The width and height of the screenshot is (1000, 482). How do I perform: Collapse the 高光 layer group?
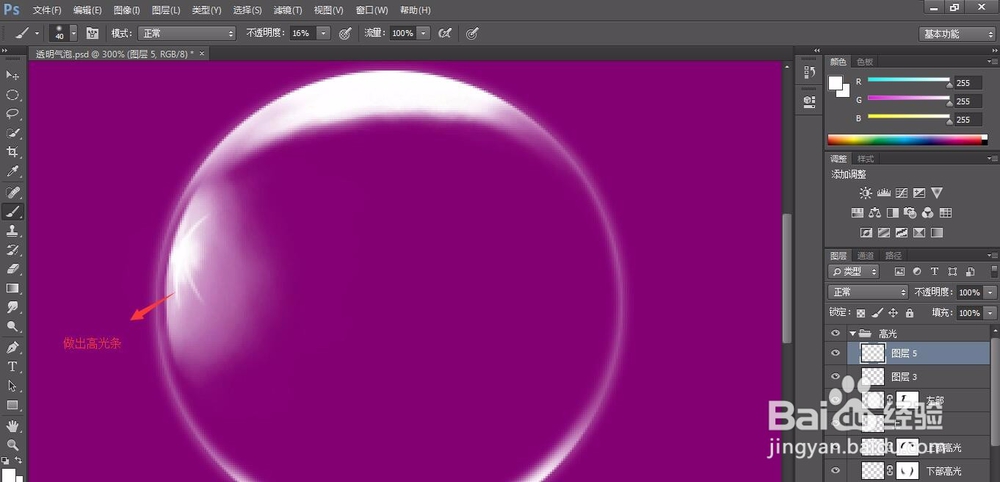click(852, 333)
